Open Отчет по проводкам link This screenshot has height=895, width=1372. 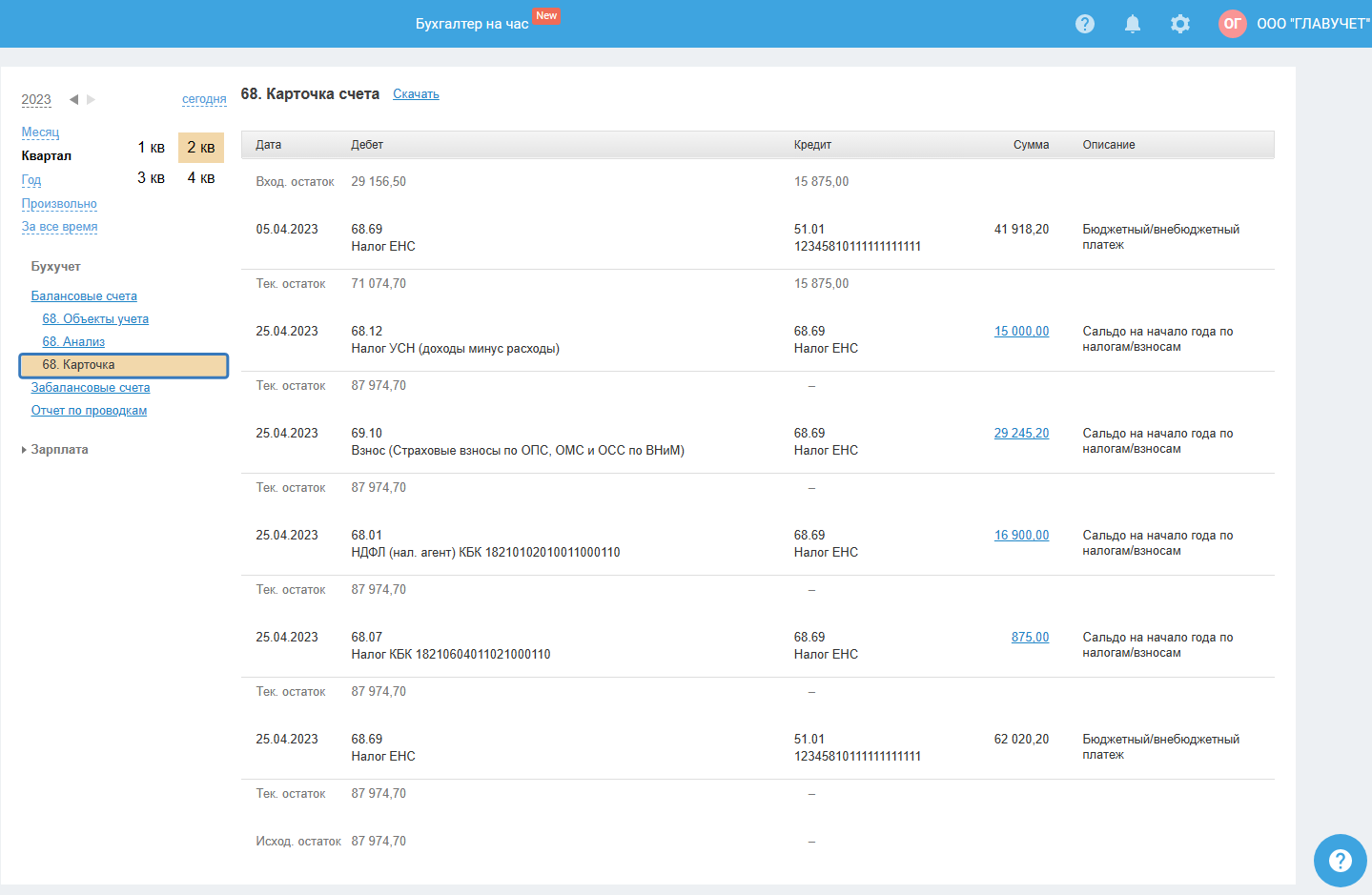(89, 411)
